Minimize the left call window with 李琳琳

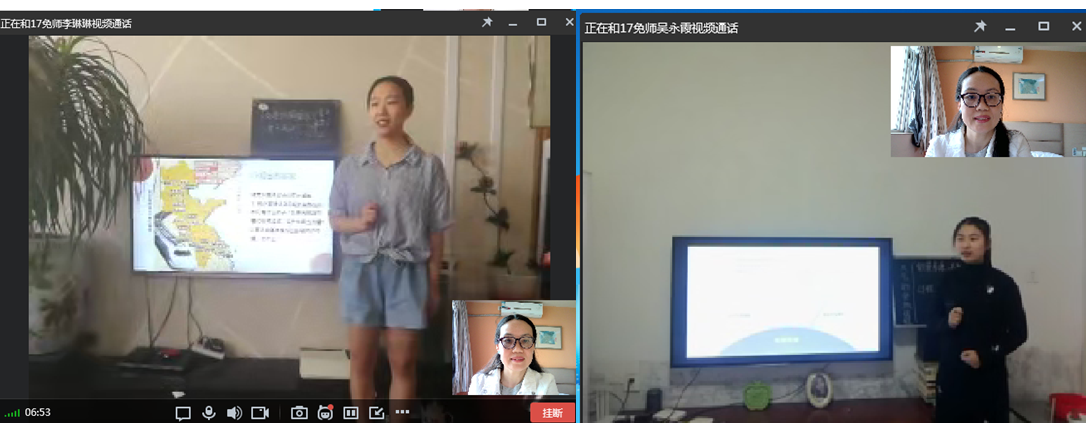click(514, 22)
